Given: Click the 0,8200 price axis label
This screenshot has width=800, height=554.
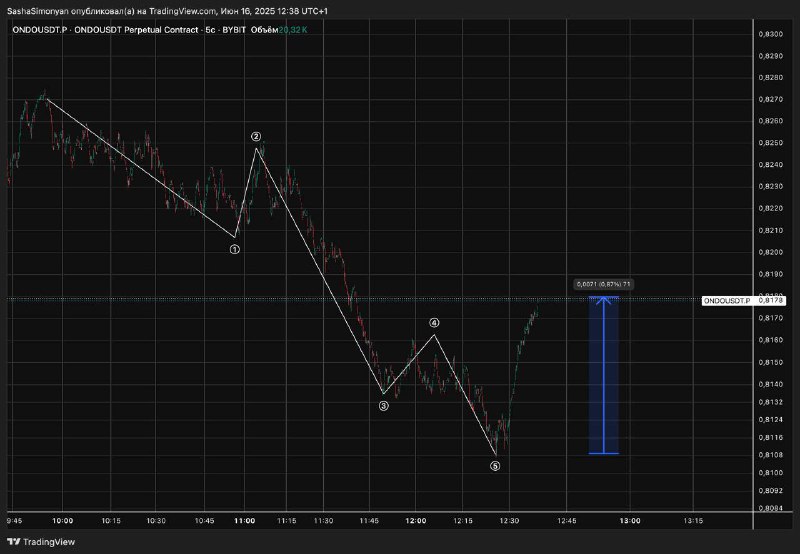Looking at the screenshot, I should 770,253.
